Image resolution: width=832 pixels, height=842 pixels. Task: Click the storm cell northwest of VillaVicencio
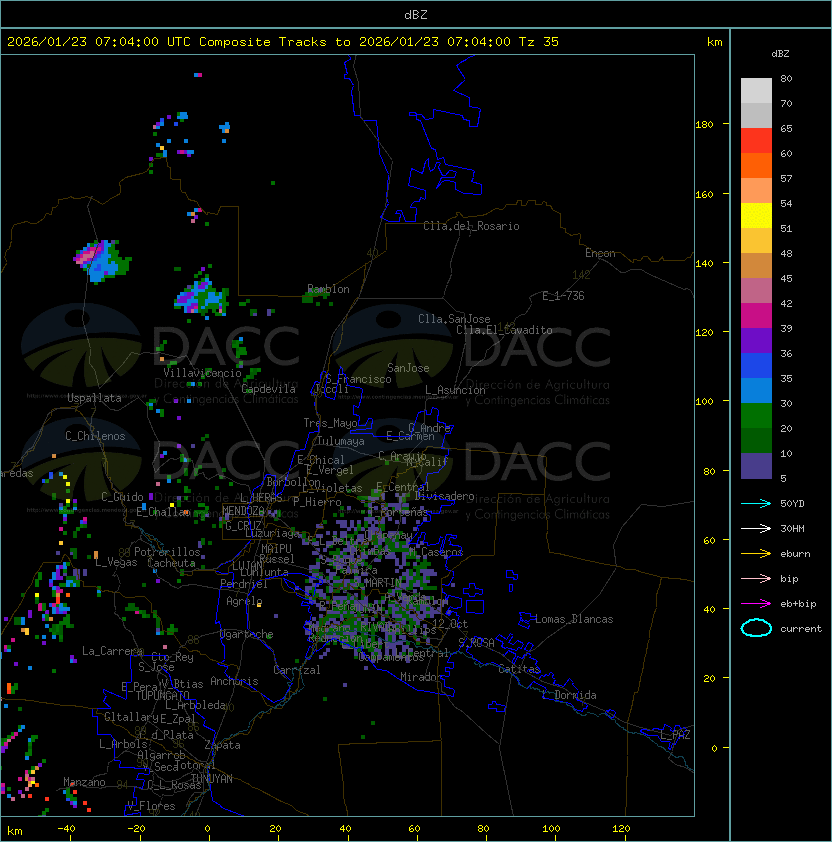[x=102, y=260]
